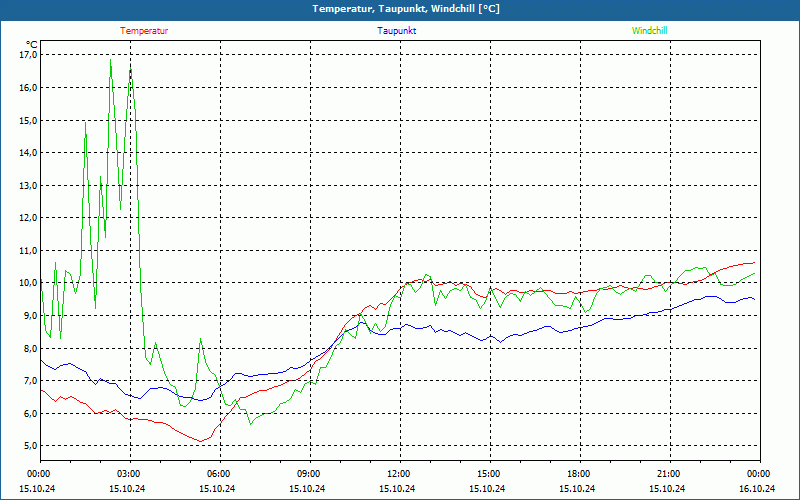This screenshot has width=800, height=500.
Task: Click the 21:00 time axis label
Action: point(670,474)
